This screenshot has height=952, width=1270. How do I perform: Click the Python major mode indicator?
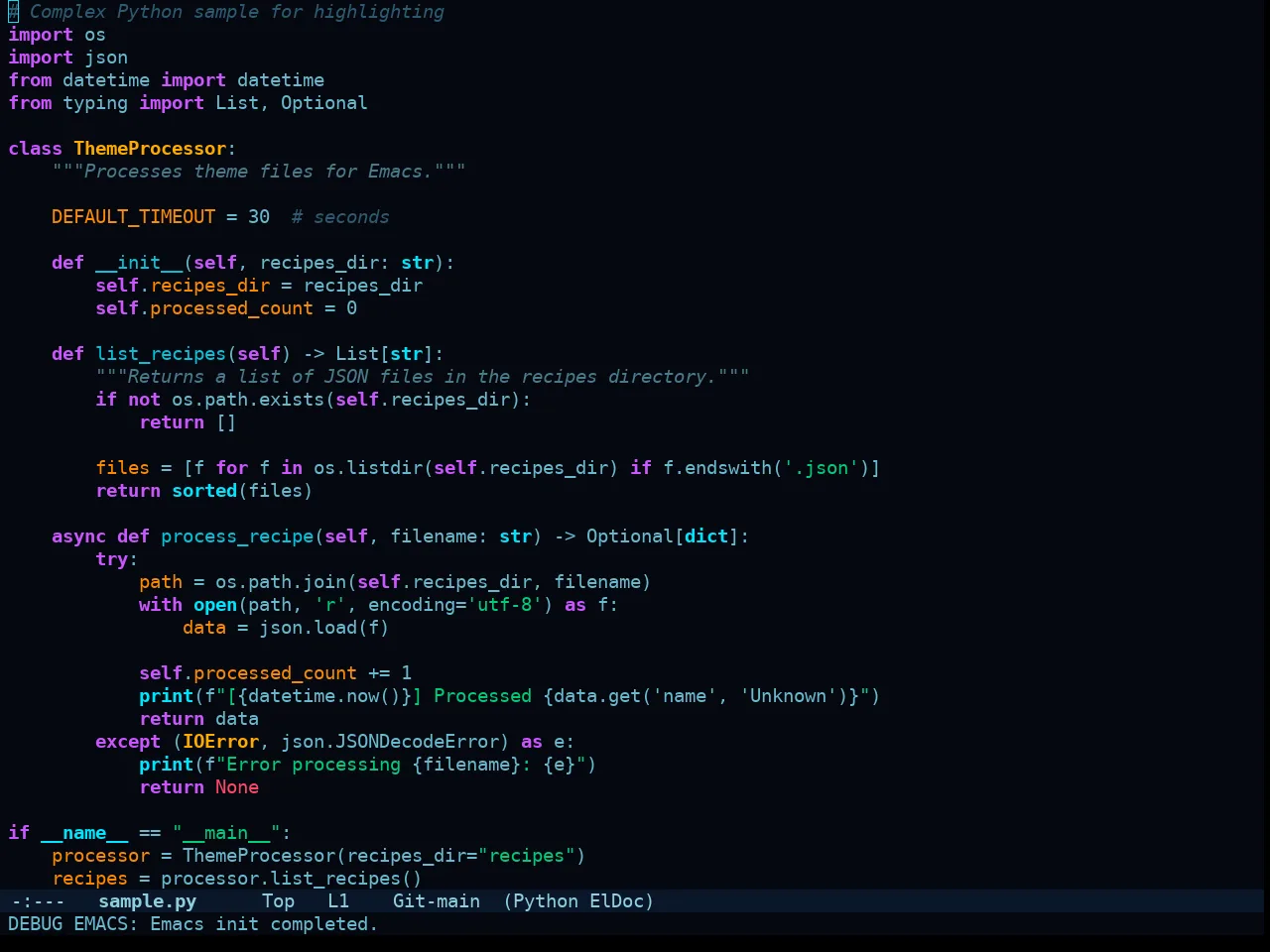click(x=546, y=901)
